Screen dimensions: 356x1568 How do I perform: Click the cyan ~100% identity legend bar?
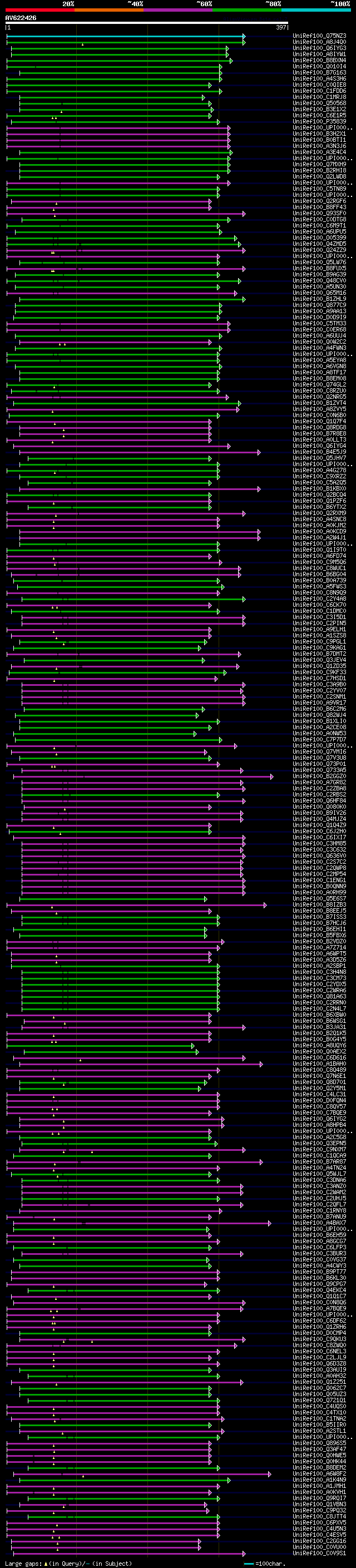316,10
